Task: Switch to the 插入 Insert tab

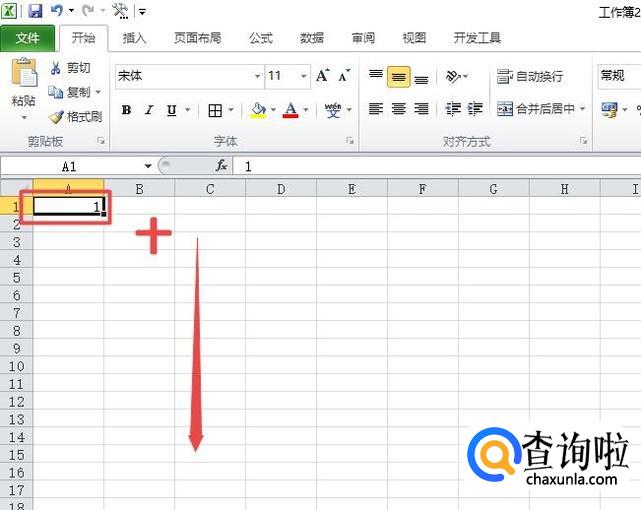Action: (x=134, y=38)
